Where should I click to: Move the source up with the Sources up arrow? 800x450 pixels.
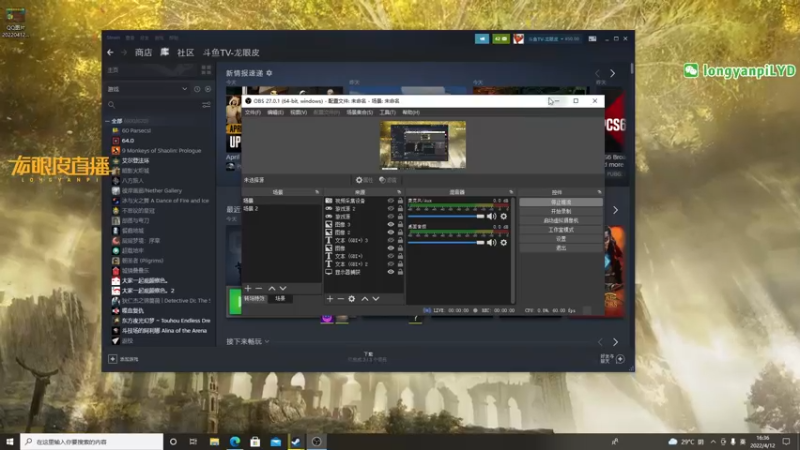coord(365,298)
